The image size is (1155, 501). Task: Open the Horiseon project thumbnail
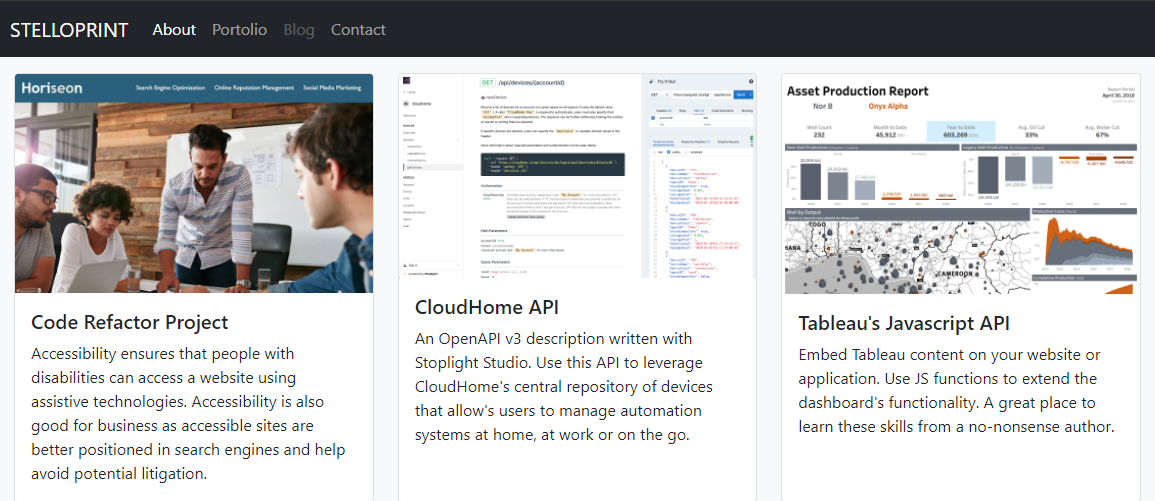(194, 183)
